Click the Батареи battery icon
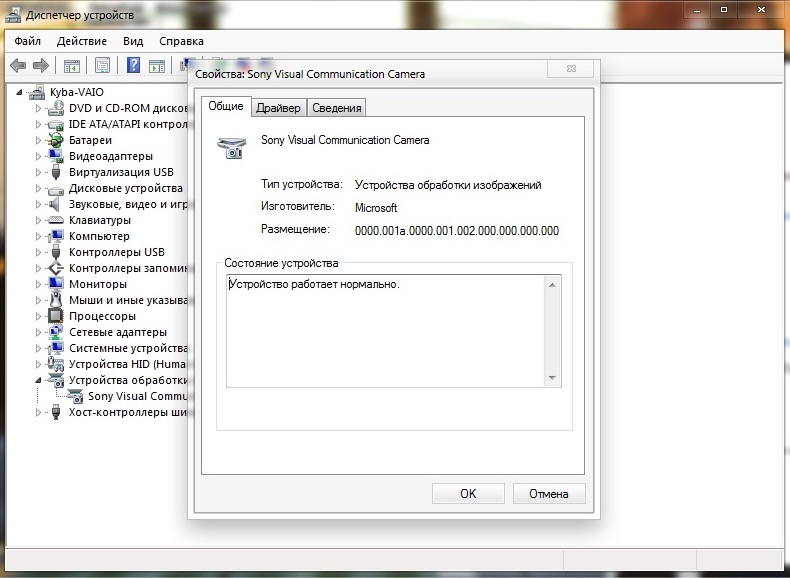790x578 pixels. (x=56, y=140)
